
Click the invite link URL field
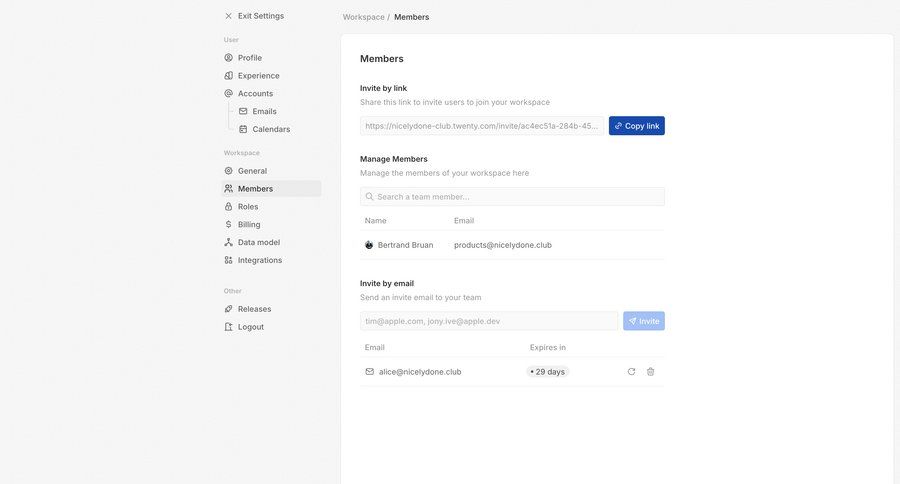pos(482,126)
